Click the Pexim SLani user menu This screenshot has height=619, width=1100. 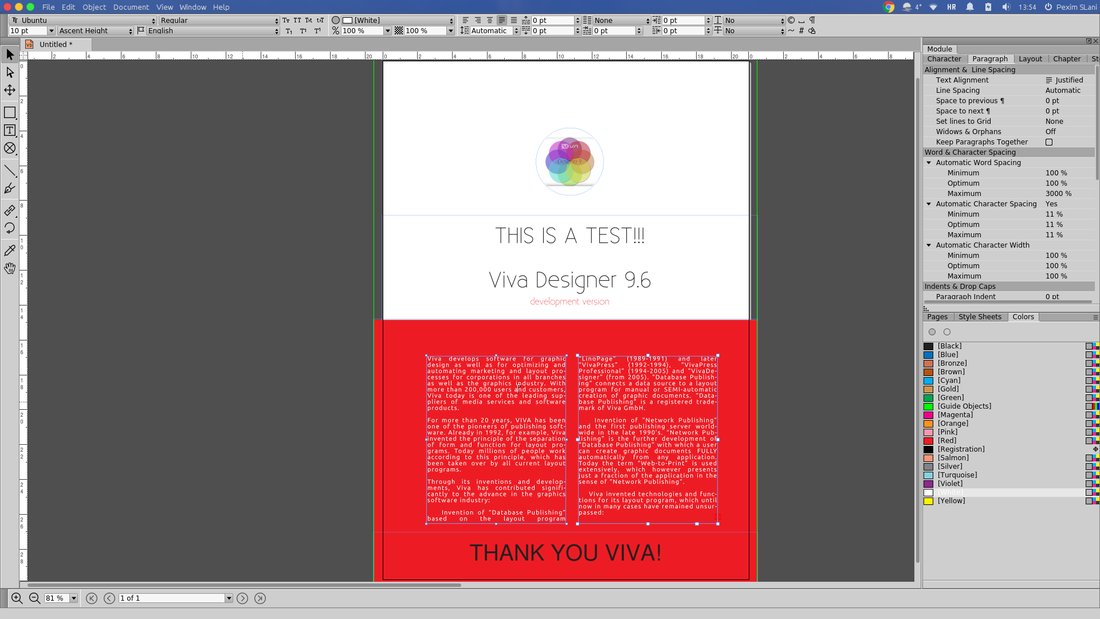tap(1071, 7)
